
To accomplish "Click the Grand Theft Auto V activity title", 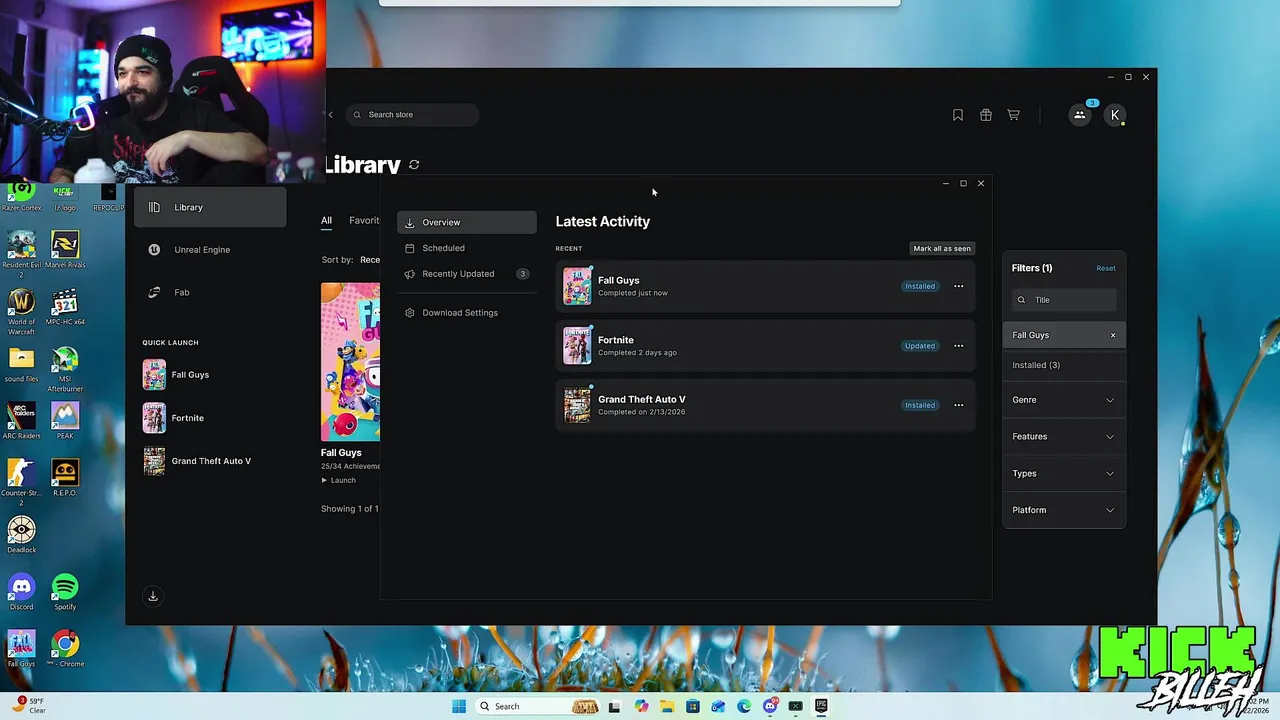I will (x=642, y=399).
